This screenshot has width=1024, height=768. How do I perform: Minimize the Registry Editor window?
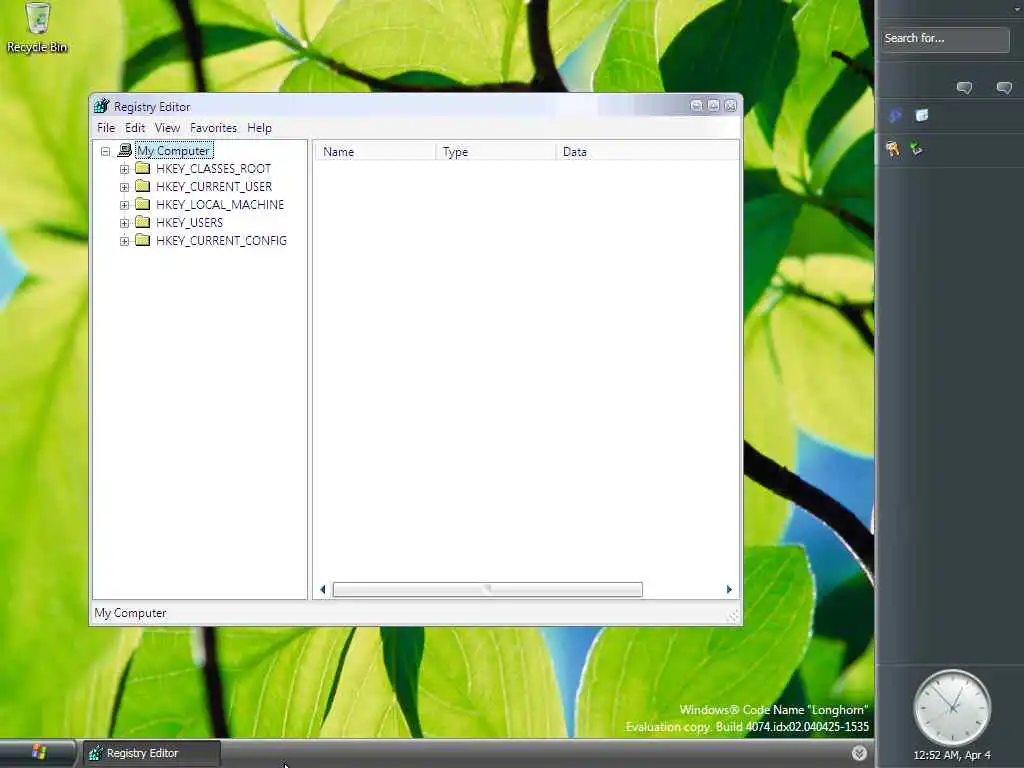(696, 105)
